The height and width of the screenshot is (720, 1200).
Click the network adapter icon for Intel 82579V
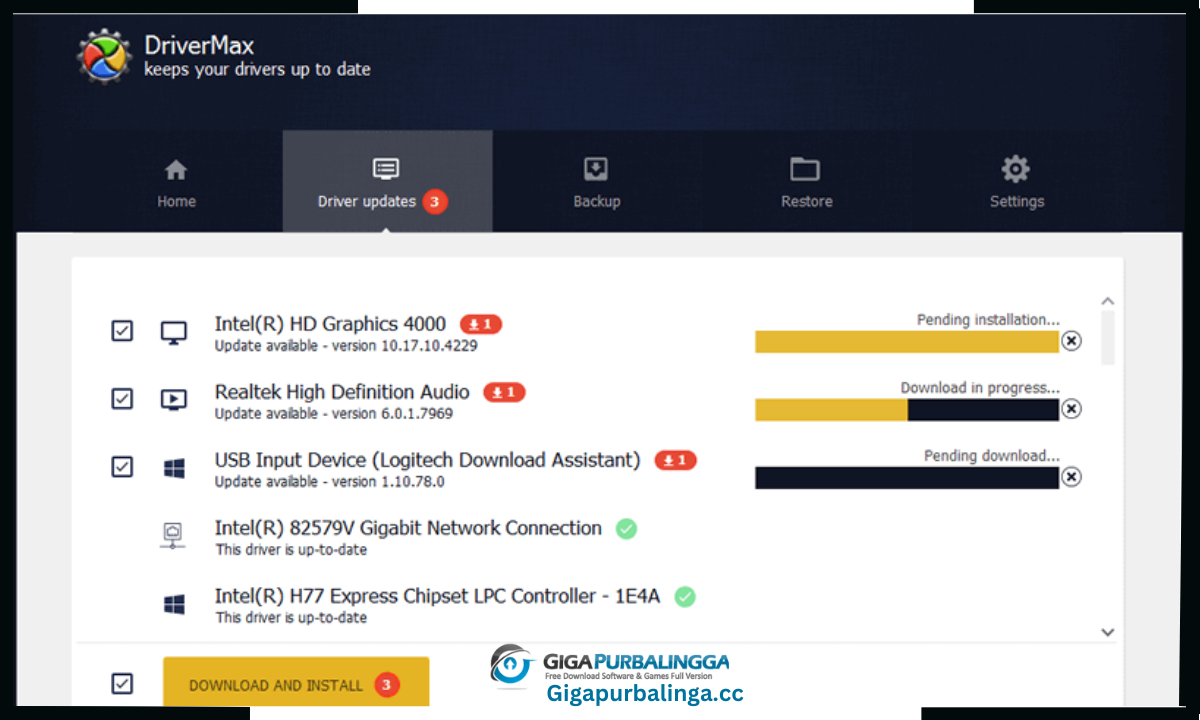(x=174, y=536)
